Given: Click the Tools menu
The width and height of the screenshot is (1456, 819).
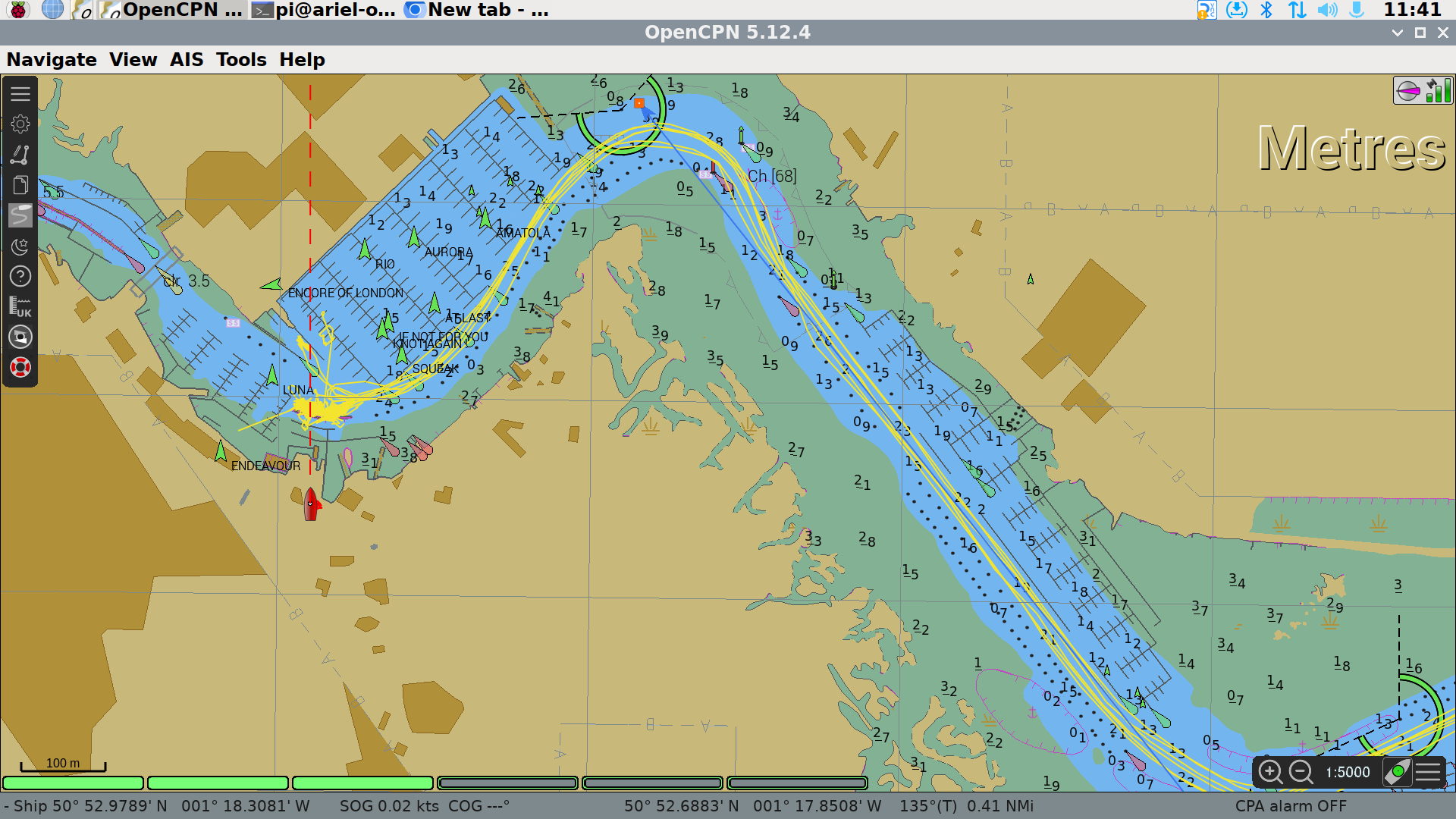Looking at the screenshot, I should click(x=241, y=60).
